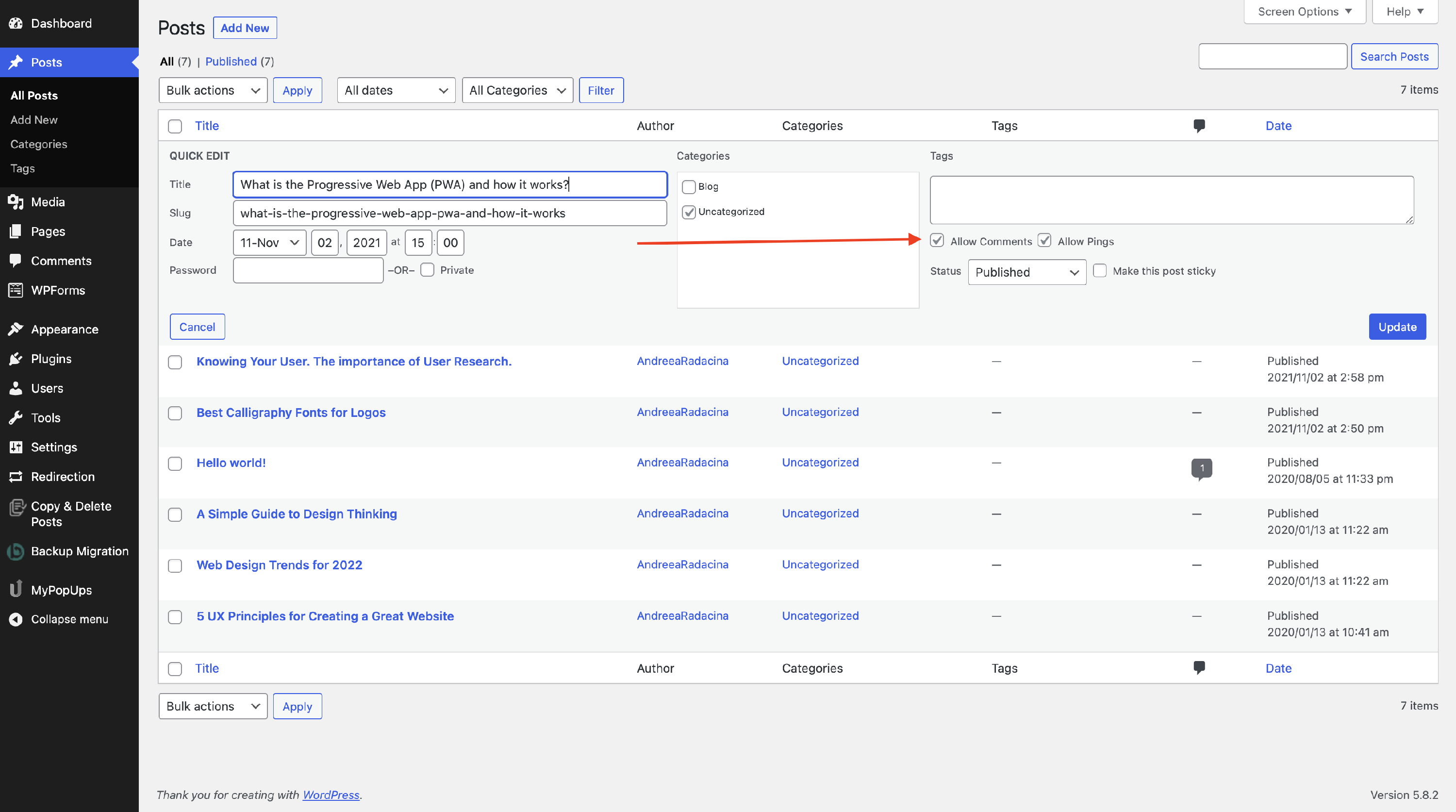Image resolution: width=1456 pixels, height=812 pixels.
Task: Click the Update button in Quick Edit
Action: tap(1397, 327)
